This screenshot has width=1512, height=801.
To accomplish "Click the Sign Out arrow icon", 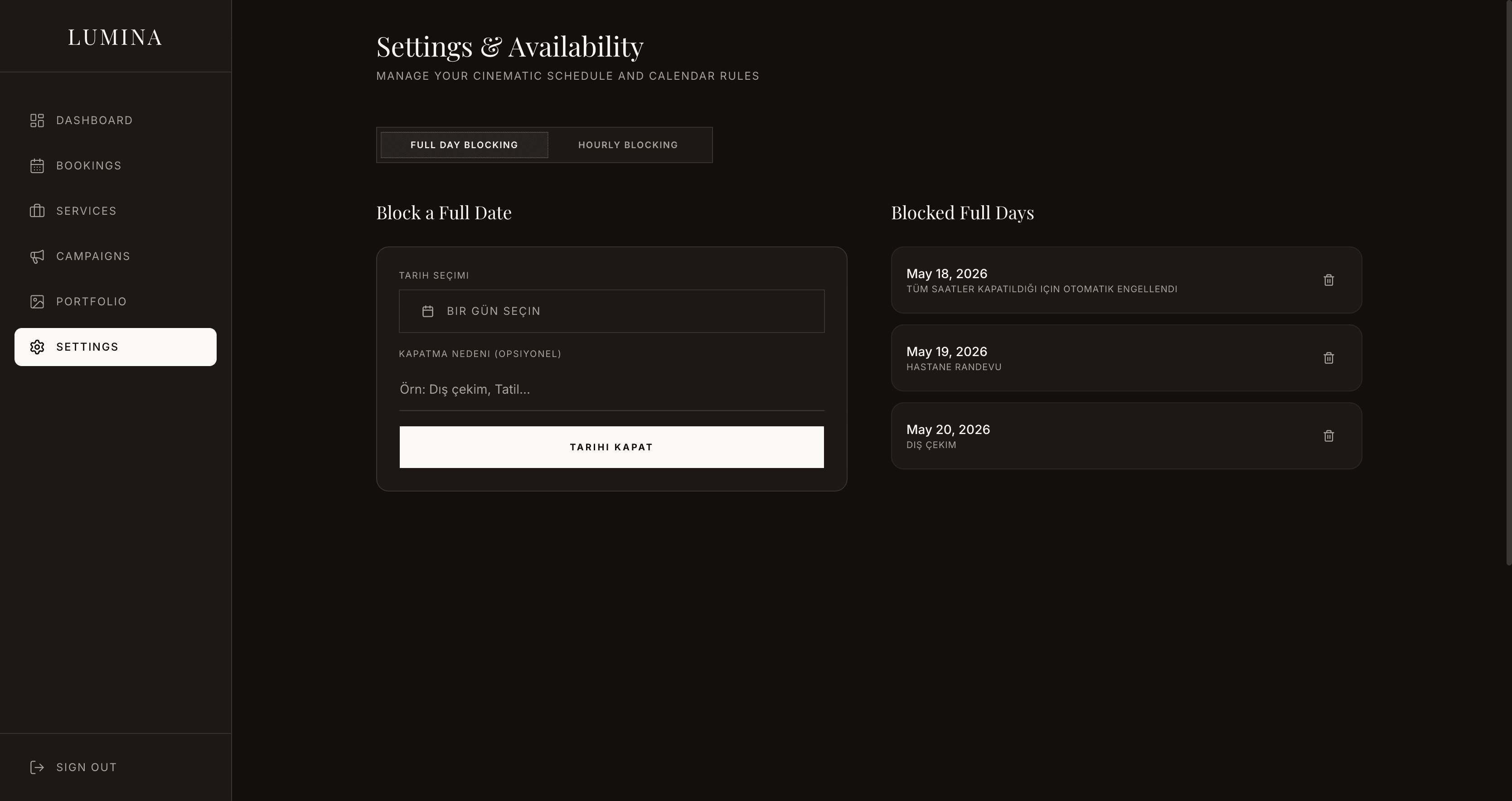I will [x=37, y=767].
